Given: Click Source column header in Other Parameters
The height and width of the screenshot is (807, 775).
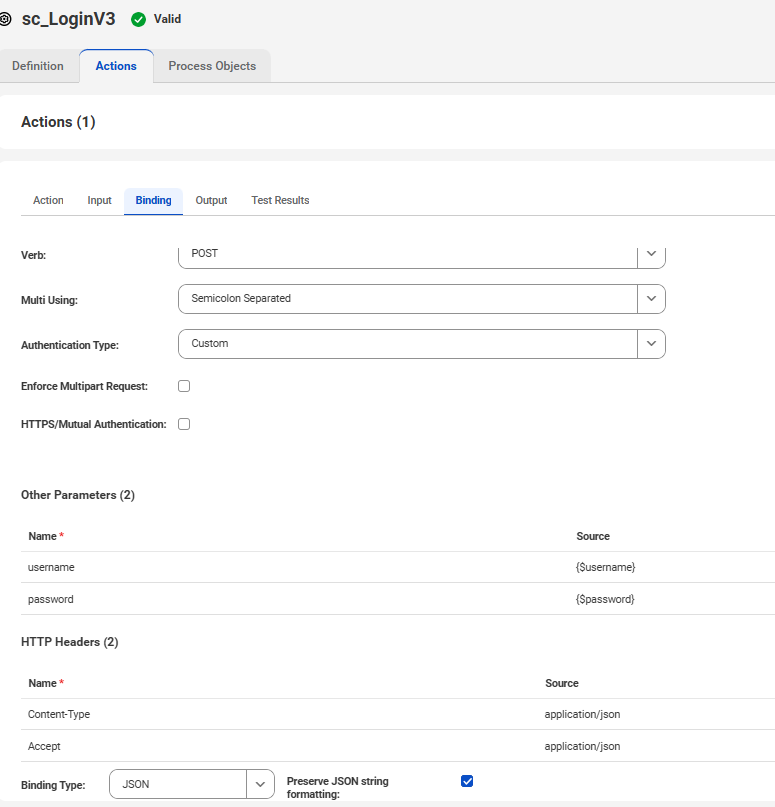Looking at the screenshot, I should 593,536.
